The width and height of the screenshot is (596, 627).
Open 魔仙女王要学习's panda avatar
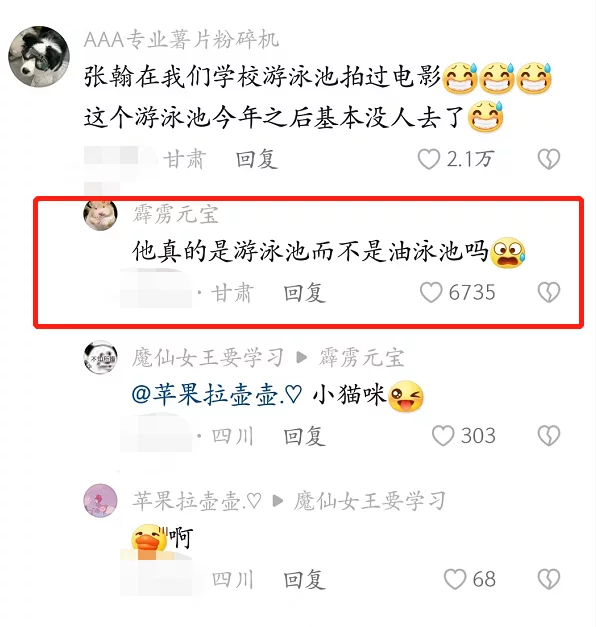(100, 357)
